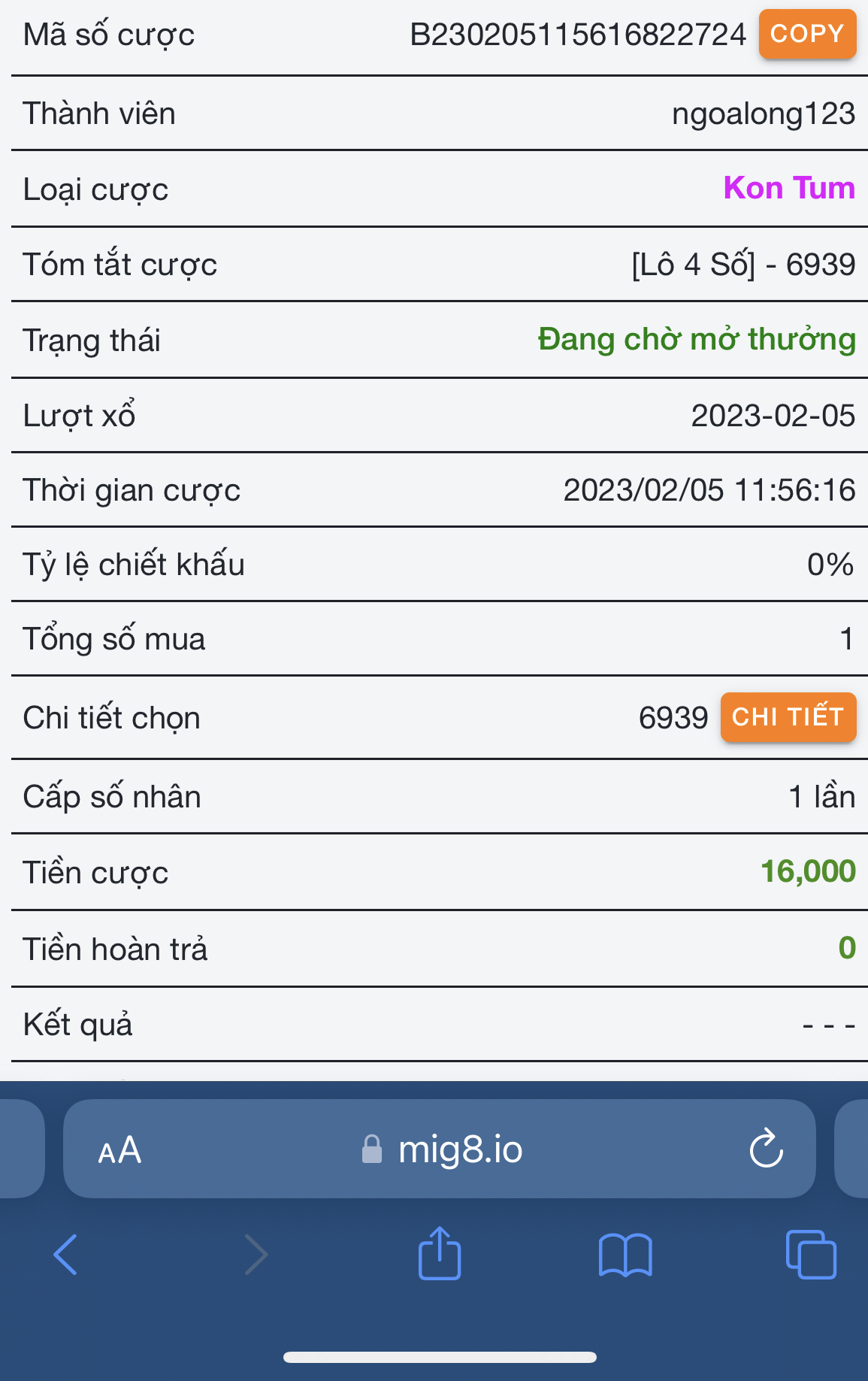Tap the draw date 2023-02-05

[773, 415]
